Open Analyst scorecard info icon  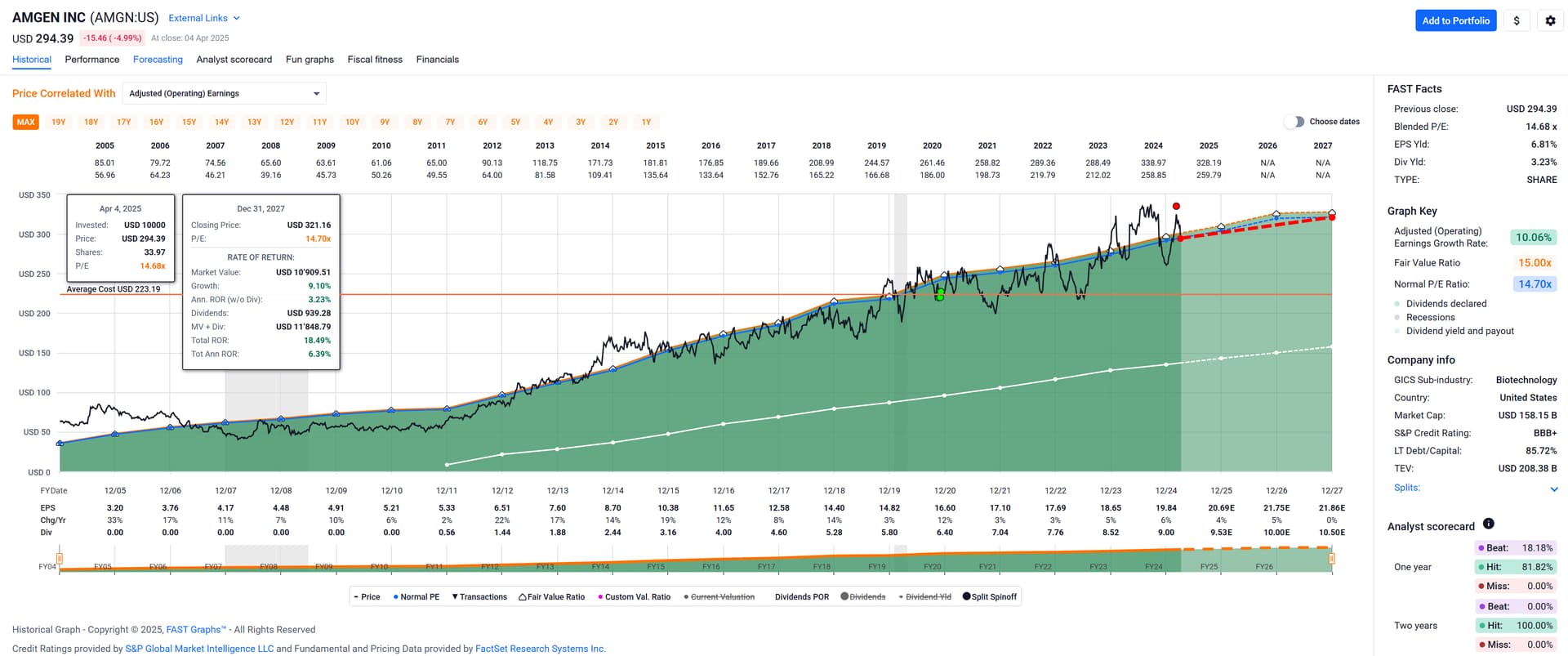pos(1488,524)
